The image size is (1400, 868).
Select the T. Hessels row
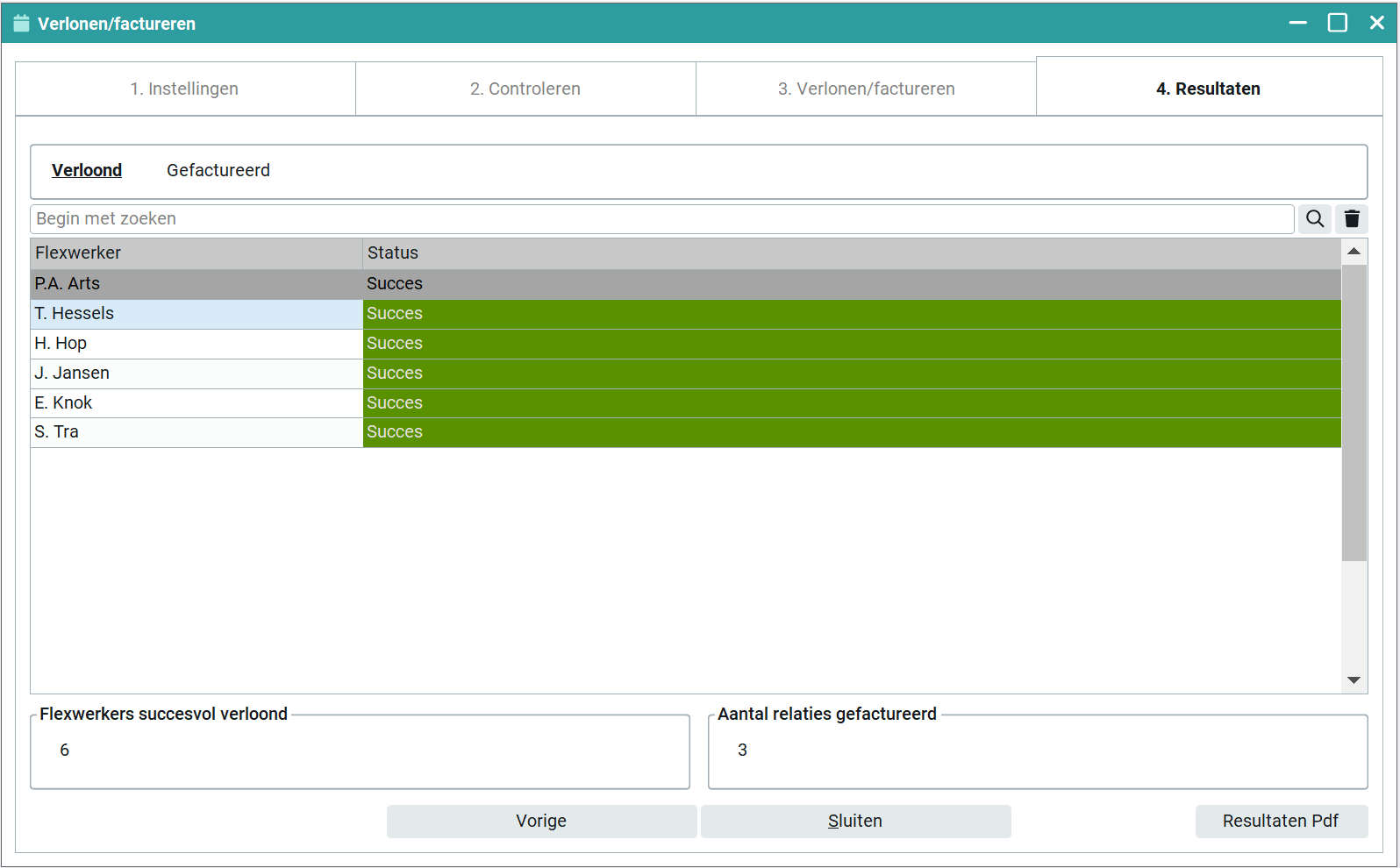click(196, 314)
